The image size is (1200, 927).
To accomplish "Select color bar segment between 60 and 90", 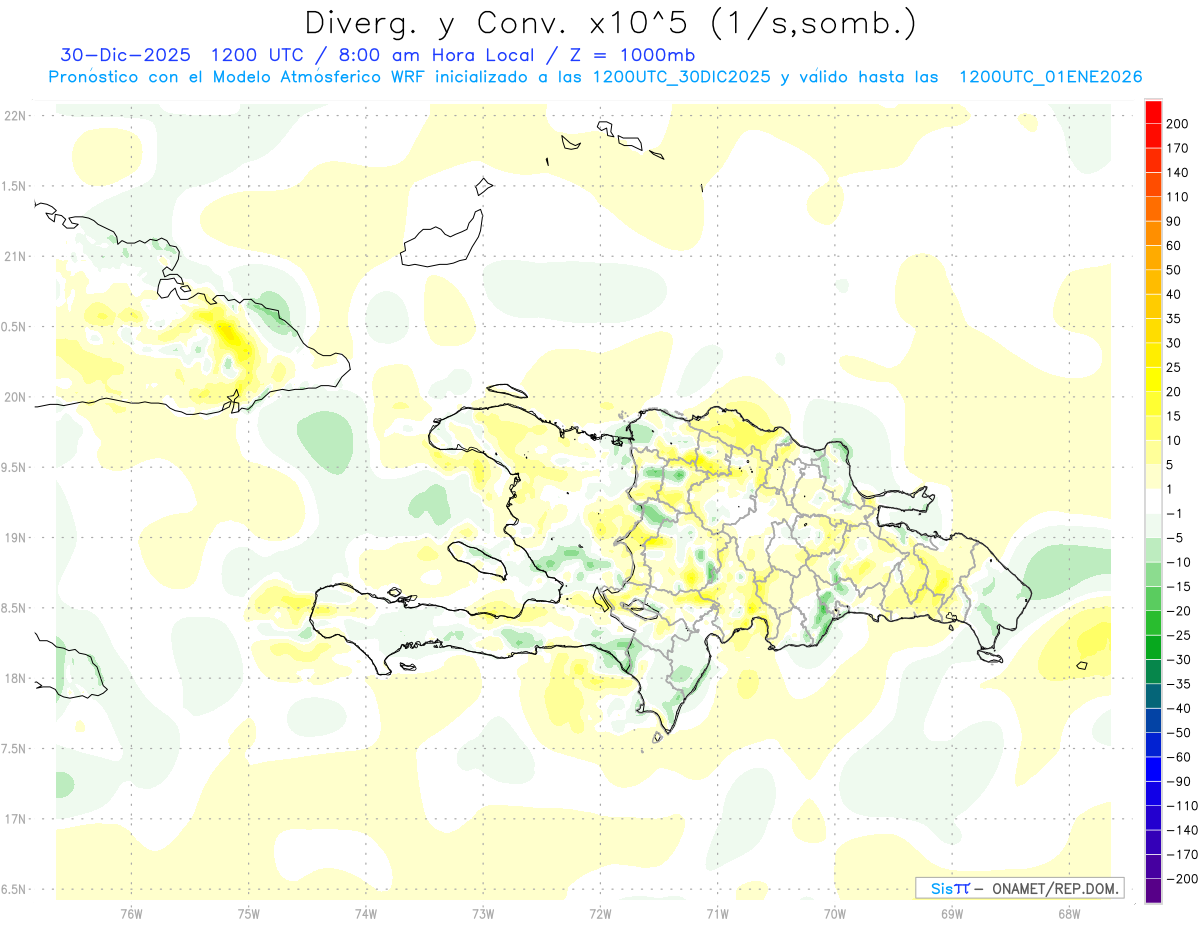I will coord(1153,234).
